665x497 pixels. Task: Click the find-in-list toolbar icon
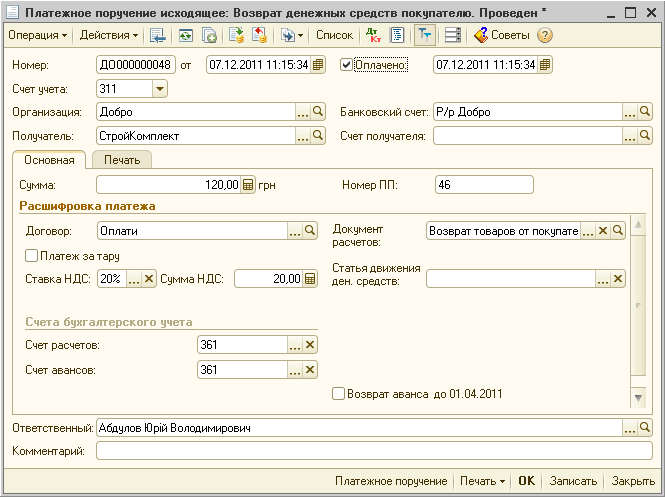click(x=158, y=35)
